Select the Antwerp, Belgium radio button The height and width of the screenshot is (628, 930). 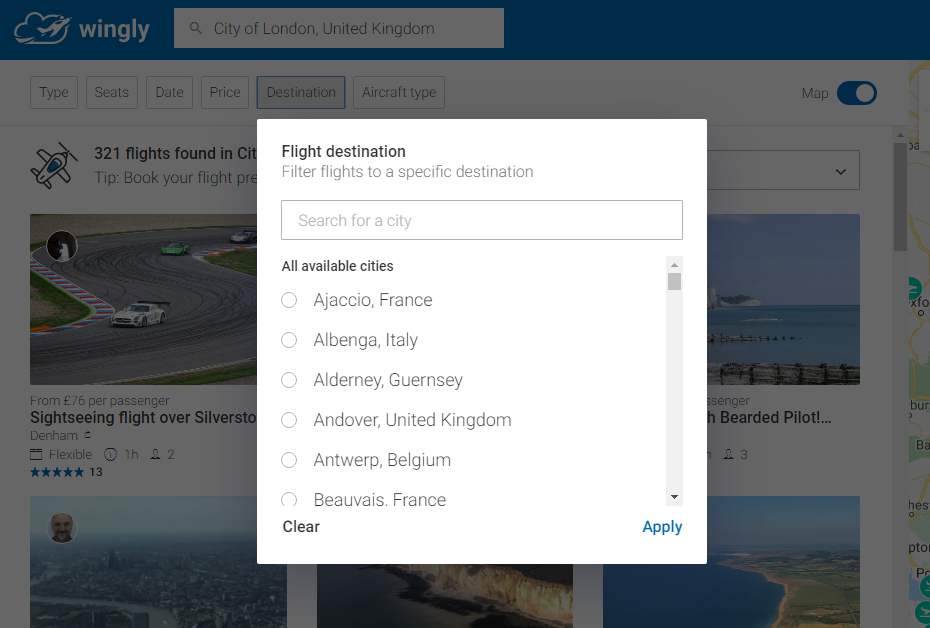point(289,460)
